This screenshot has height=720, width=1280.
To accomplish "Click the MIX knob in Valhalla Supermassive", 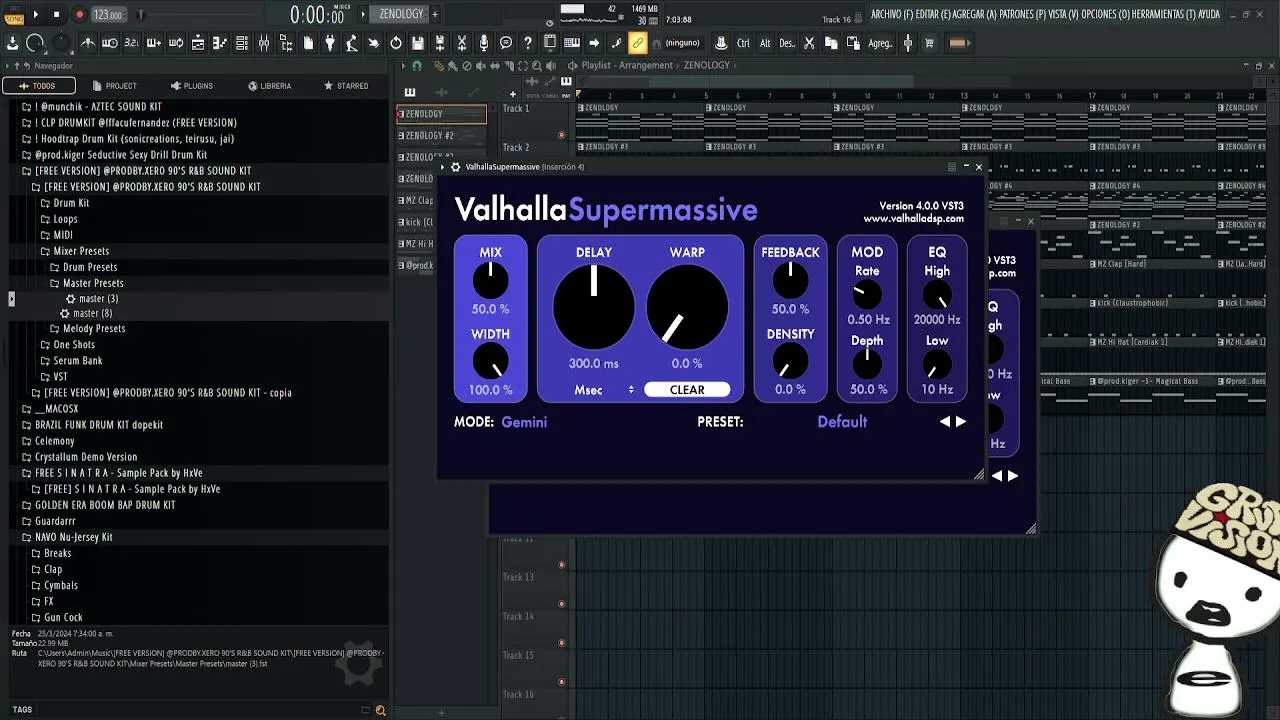I will click(x=490, y=280).
